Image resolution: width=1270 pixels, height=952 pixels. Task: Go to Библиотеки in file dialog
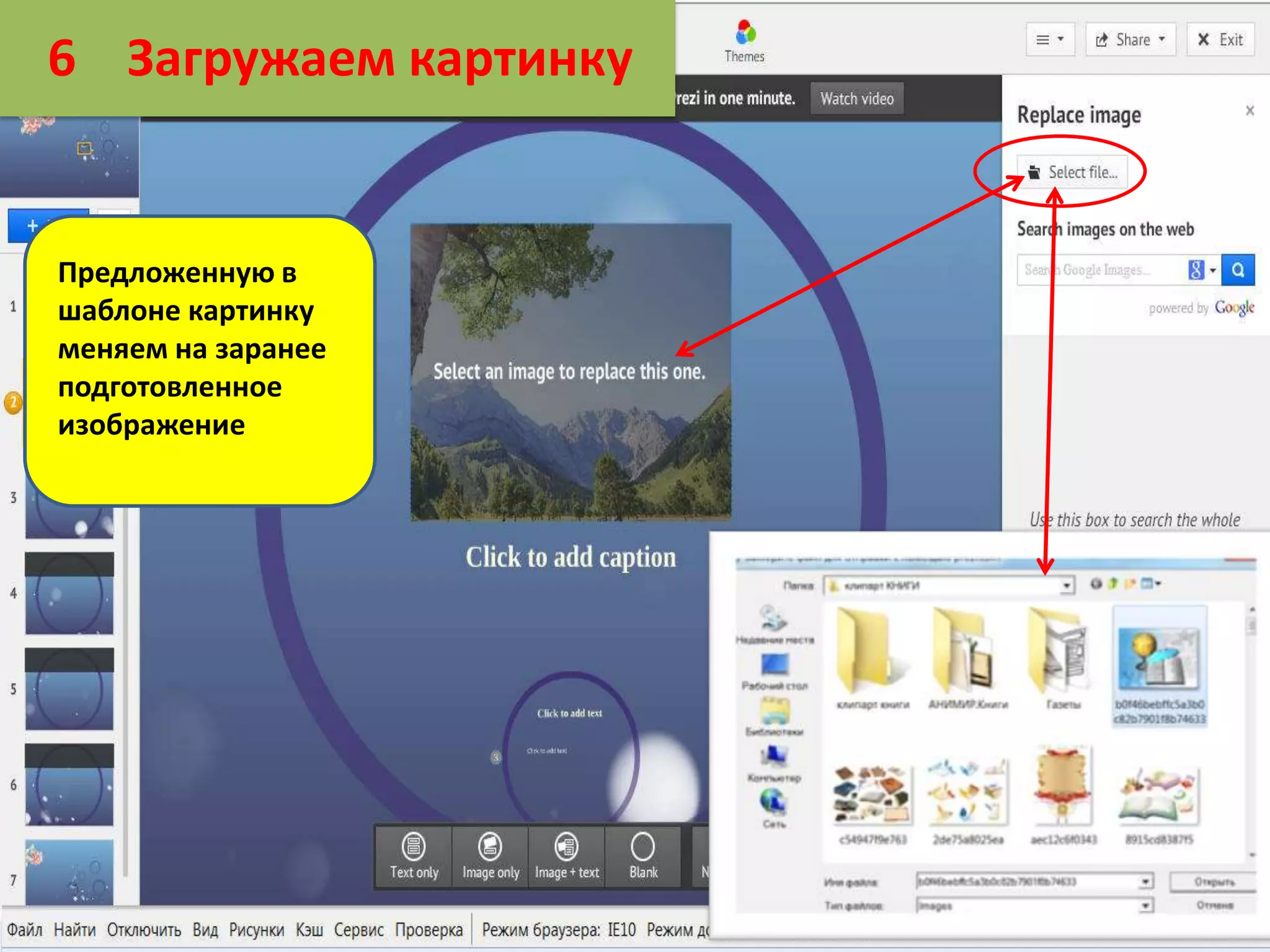[x=775, y=717]
